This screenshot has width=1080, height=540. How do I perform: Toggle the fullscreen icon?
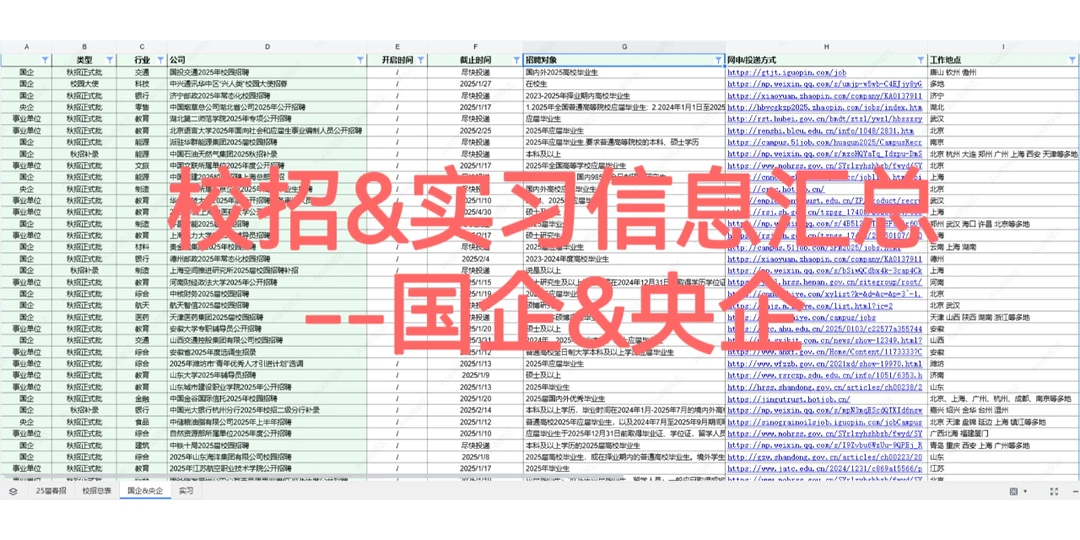1054,491
